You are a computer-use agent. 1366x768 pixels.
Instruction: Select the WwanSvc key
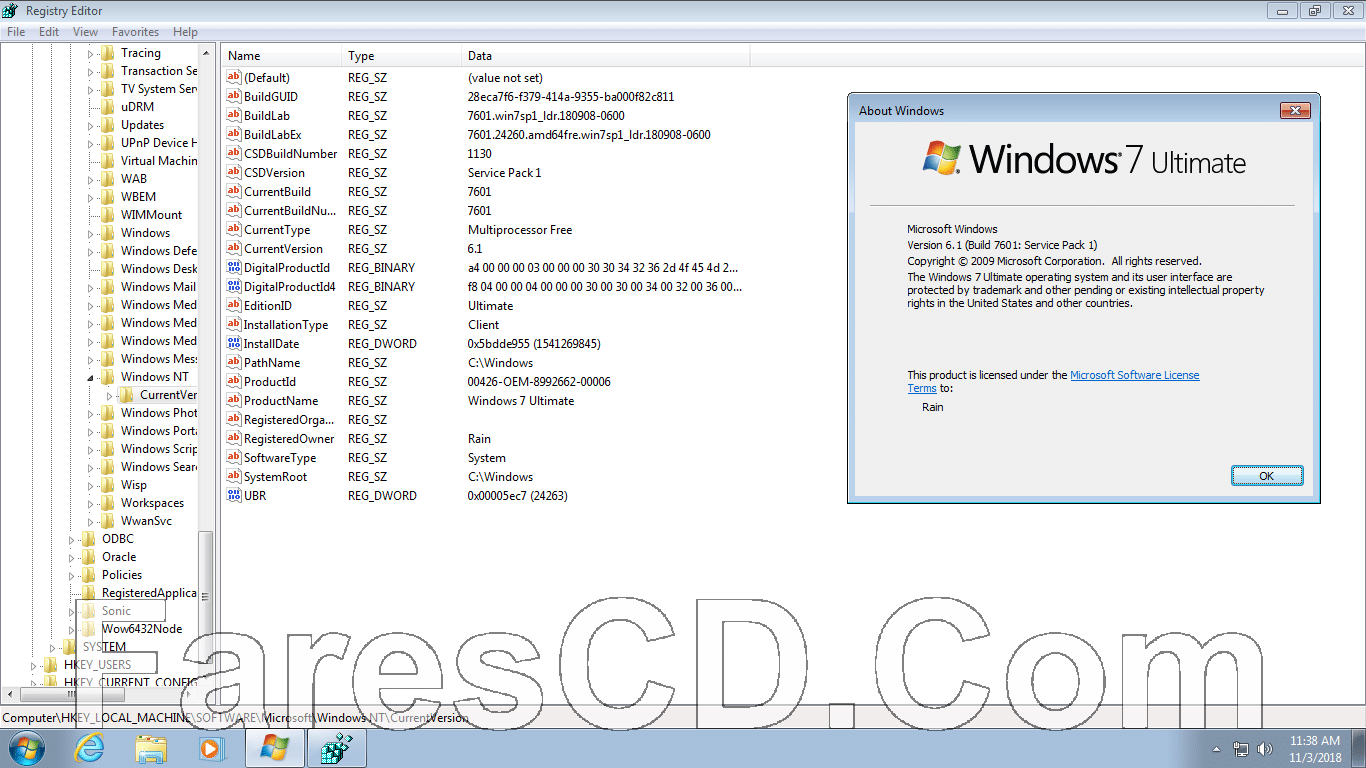point(146,521)
